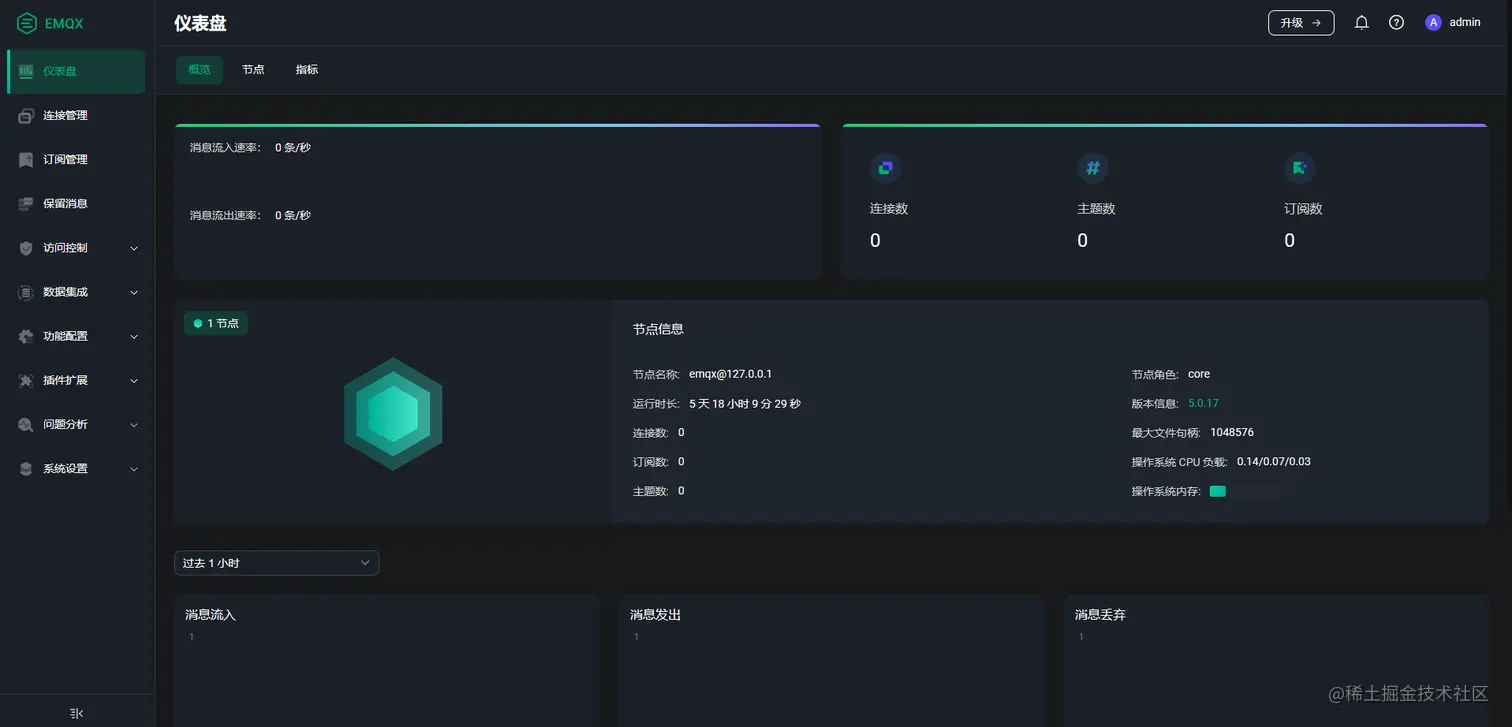Click the 插件扩展 puzzle icon
Viewport: 1512px width, 727px height.
(x=26, y=381)
